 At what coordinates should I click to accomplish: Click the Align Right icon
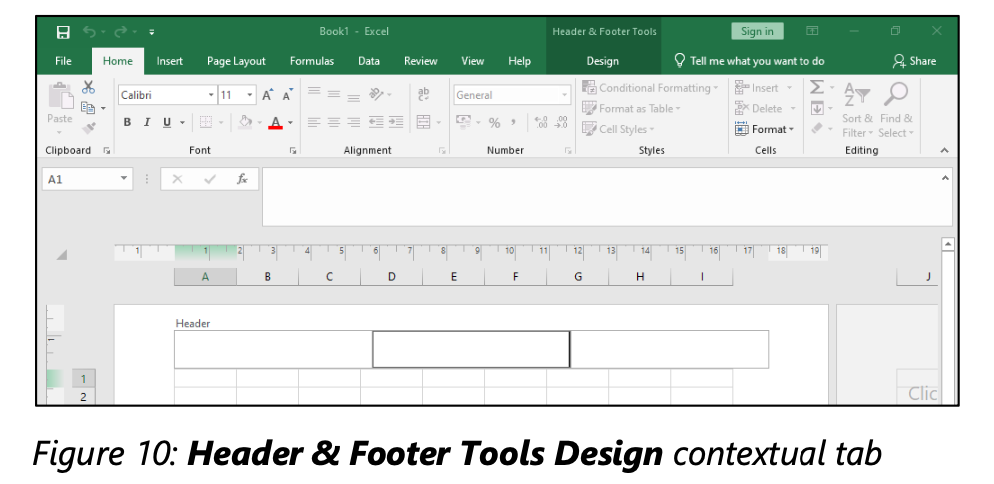coord(354,122)
